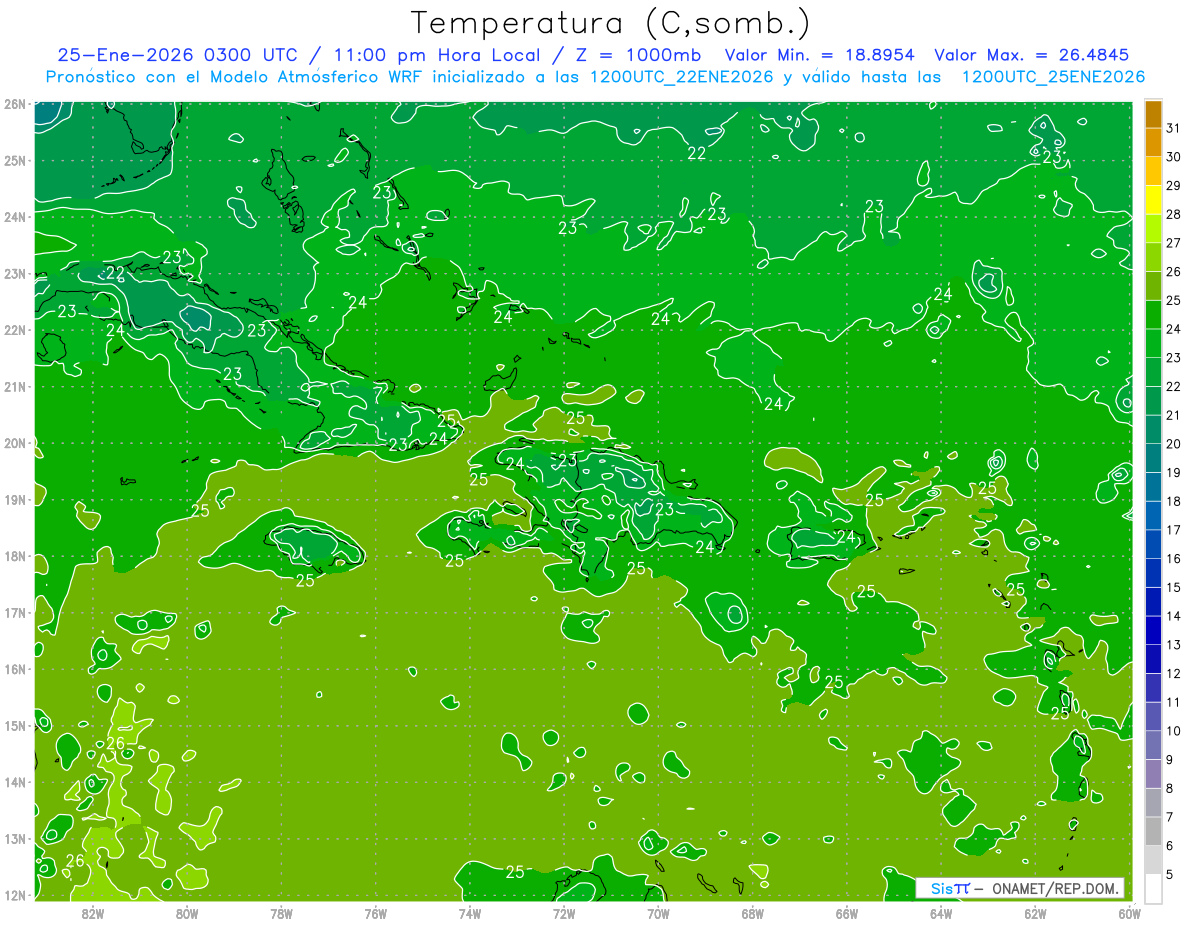Click the olive swatch between 25 and 26

[x=1153, y=285]
